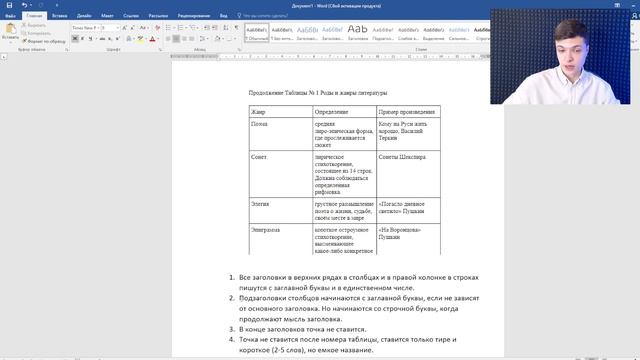Viewport: 640px width, 360px height.
Task: Apply the Подзаголовок style
Action: (383, 33)
